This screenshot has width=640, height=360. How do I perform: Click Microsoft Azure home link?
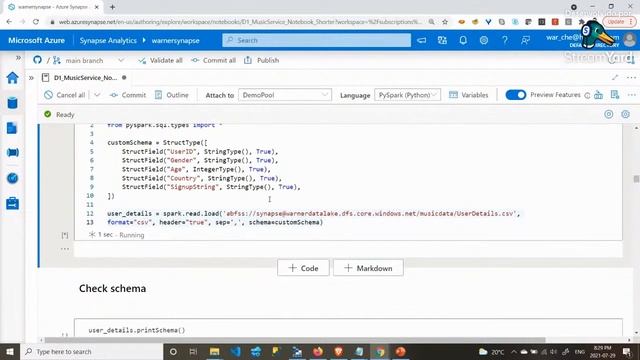36,40
